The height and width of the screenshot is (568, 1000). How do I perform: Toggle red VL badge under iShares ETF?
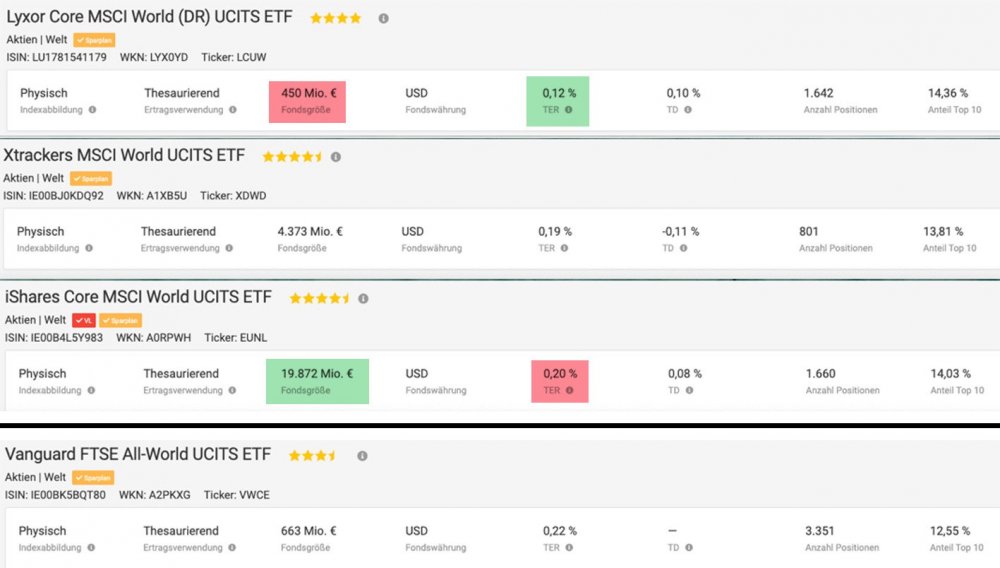[x=84, y=320]
